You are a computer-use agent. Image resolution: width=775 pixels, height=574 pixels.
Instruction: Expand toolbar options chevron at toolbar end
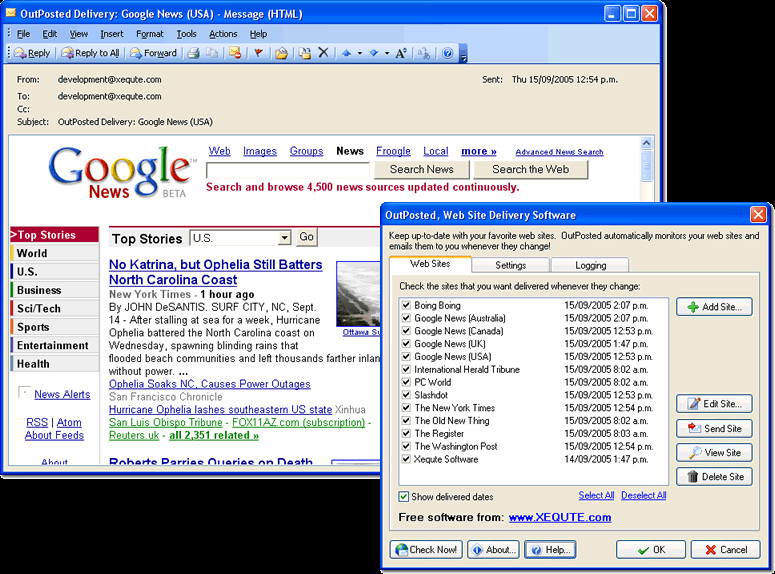point(463,53)
